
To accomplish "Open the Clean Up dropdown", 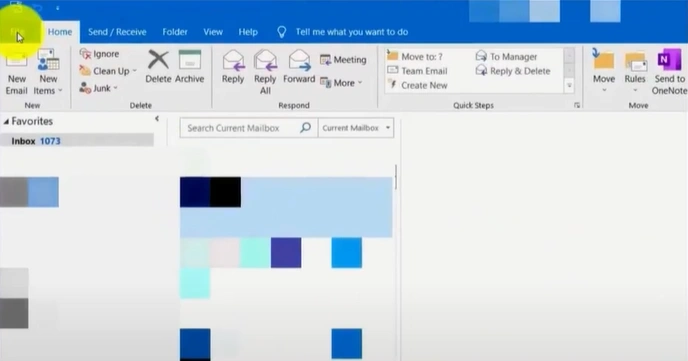I will pyautogui.click(x=108, y=71).
